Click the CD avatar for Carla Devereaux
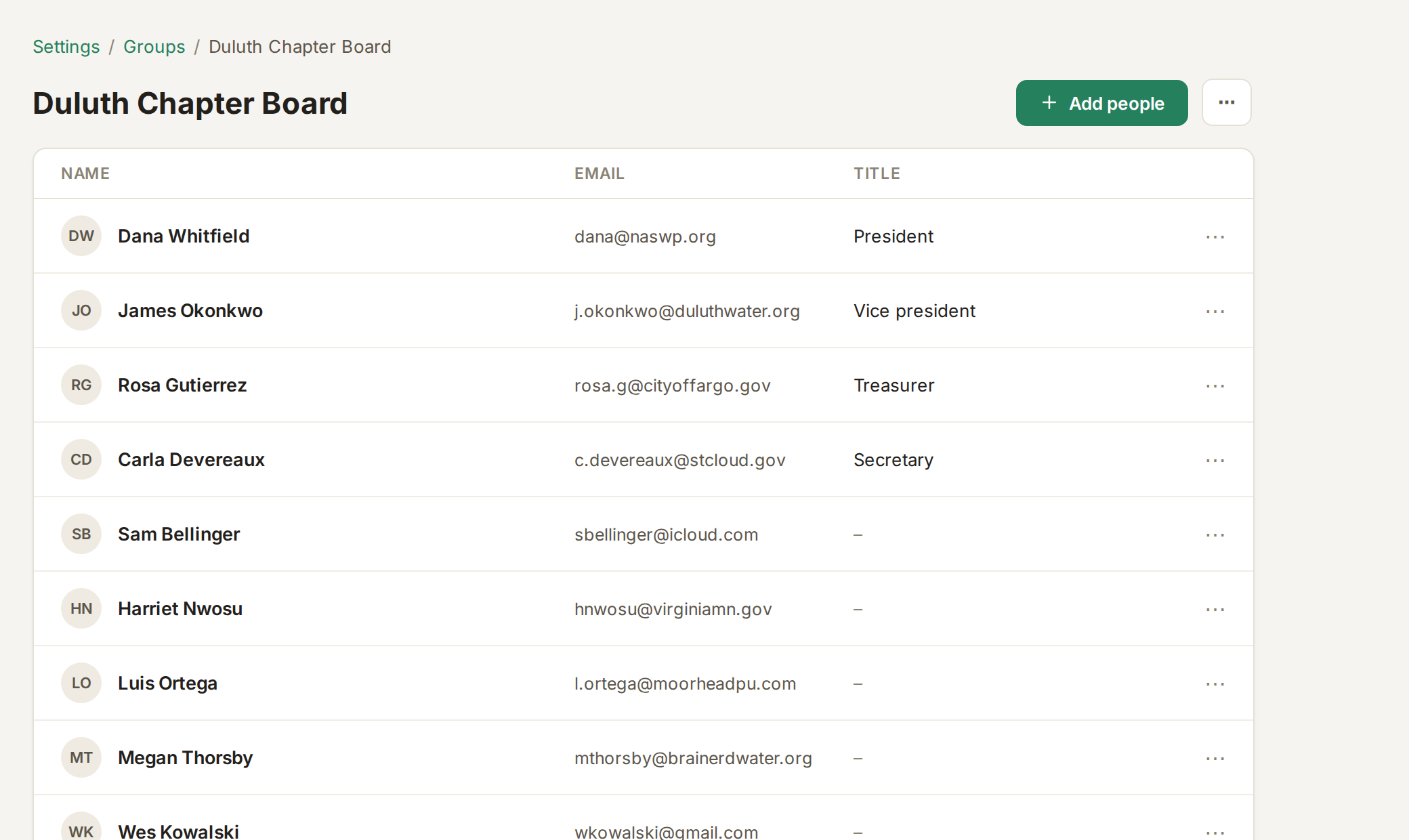 tap(81, 459)
